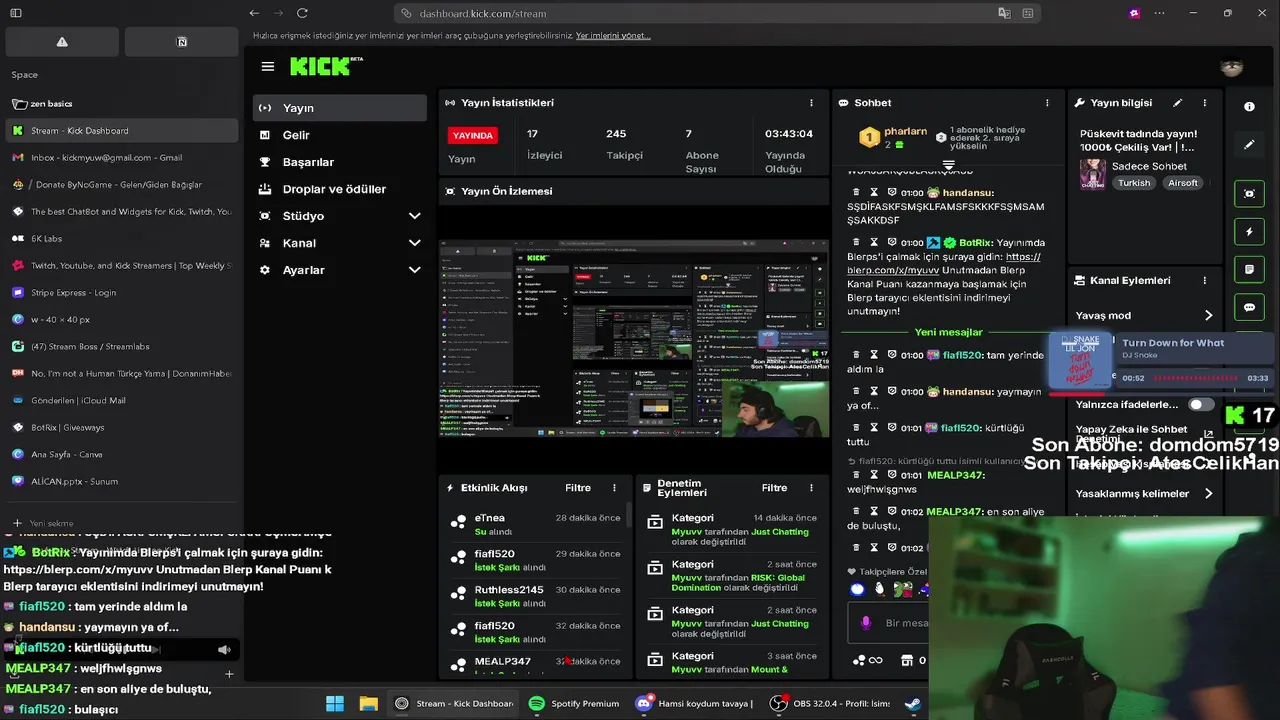Select the Ruthless2145 activity row

point(538,596)
